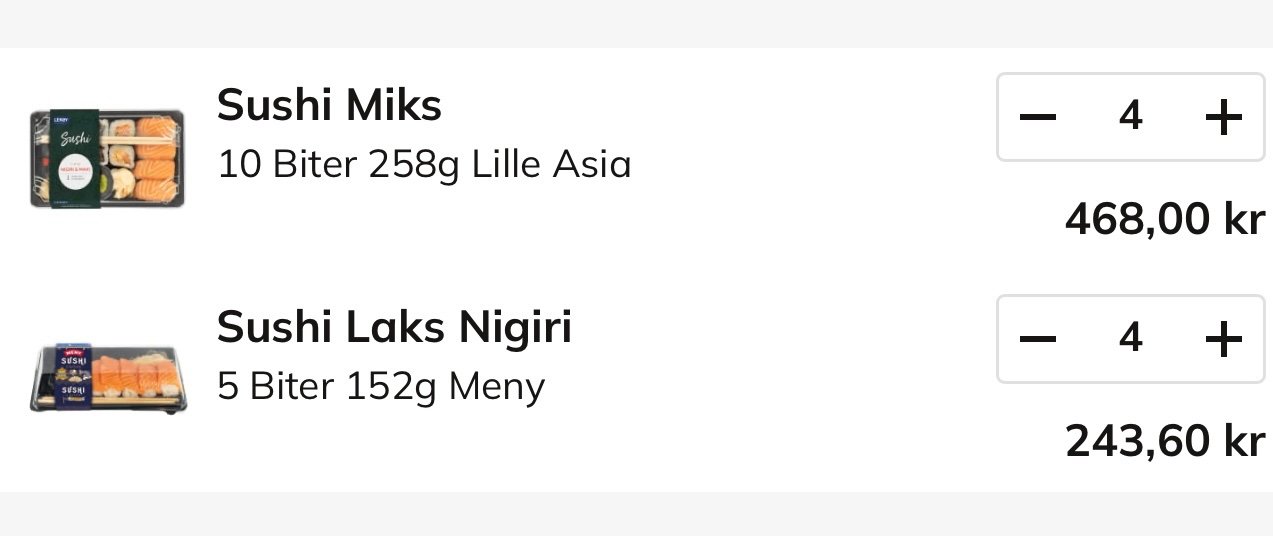This screenshot has width=1273, height=536.
Task: Select the Sushi Laks Nigiri quantity value
Action: [1130, 339]
